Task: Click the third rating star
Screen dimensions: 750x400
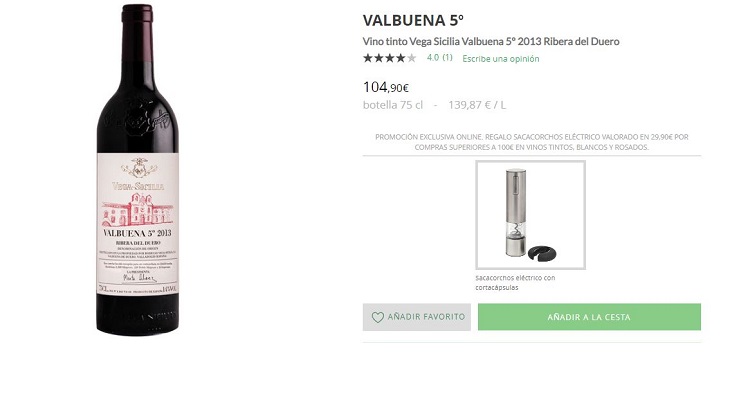Action: (x=390, y=58)
